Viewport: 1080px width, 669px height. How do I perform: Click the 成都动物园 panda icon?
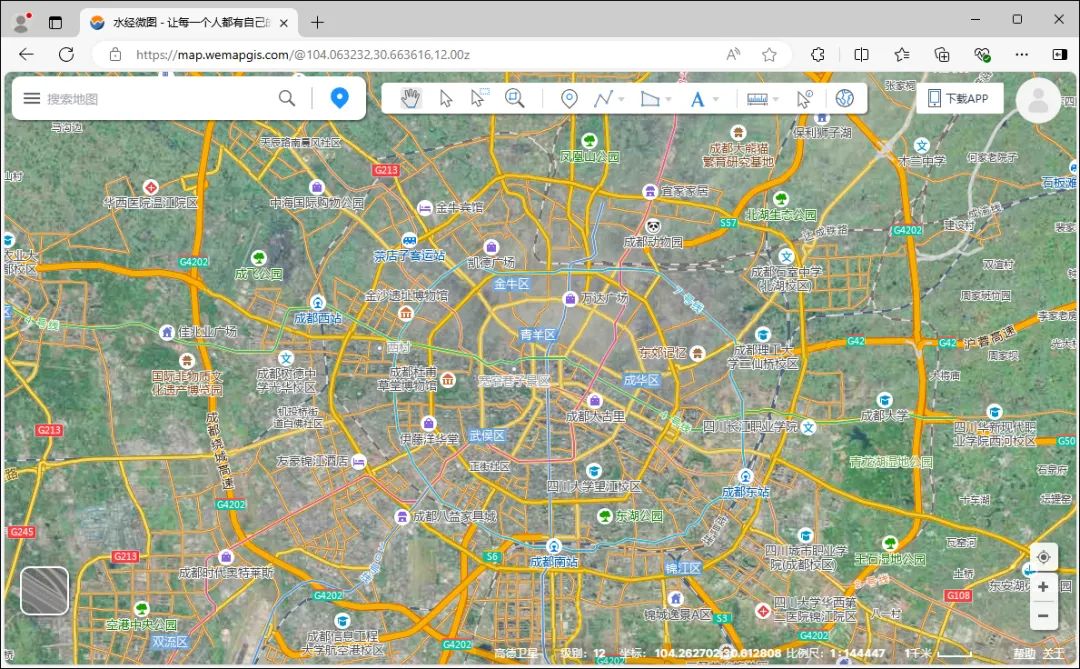[x=653, y=226]
